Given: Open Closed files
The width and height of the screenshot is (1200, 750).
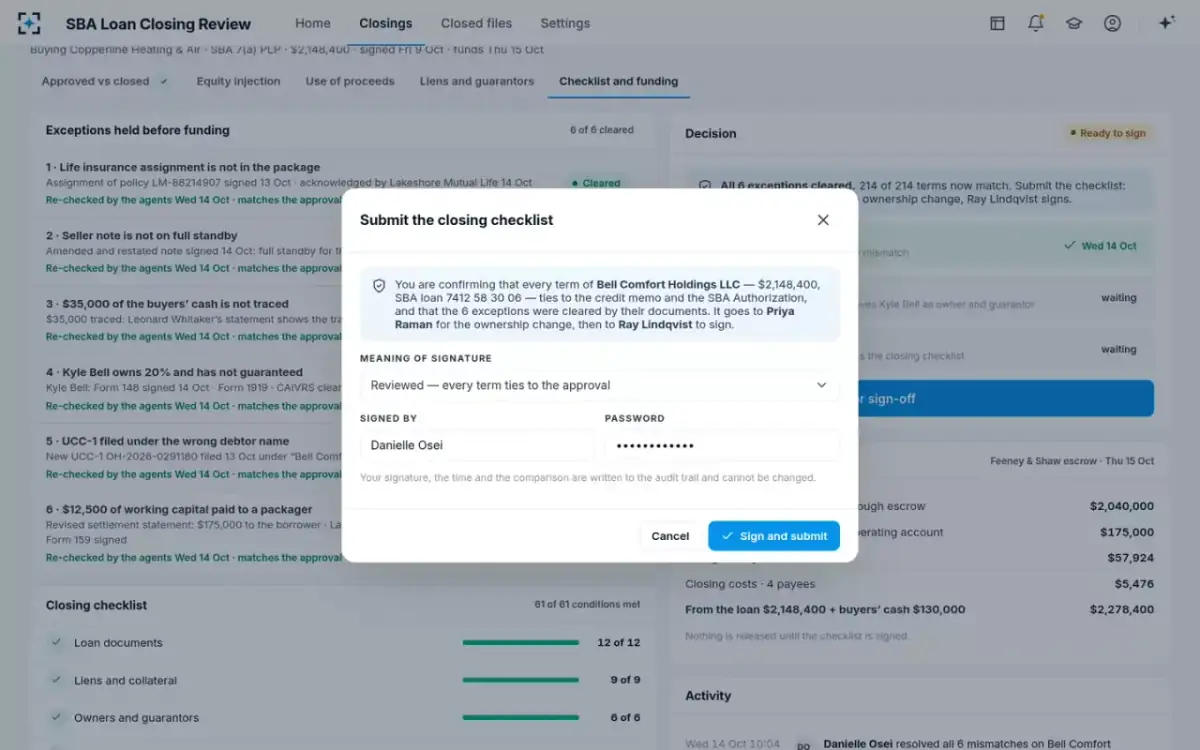Looking at the screenshot, I should tap(476, 23).
